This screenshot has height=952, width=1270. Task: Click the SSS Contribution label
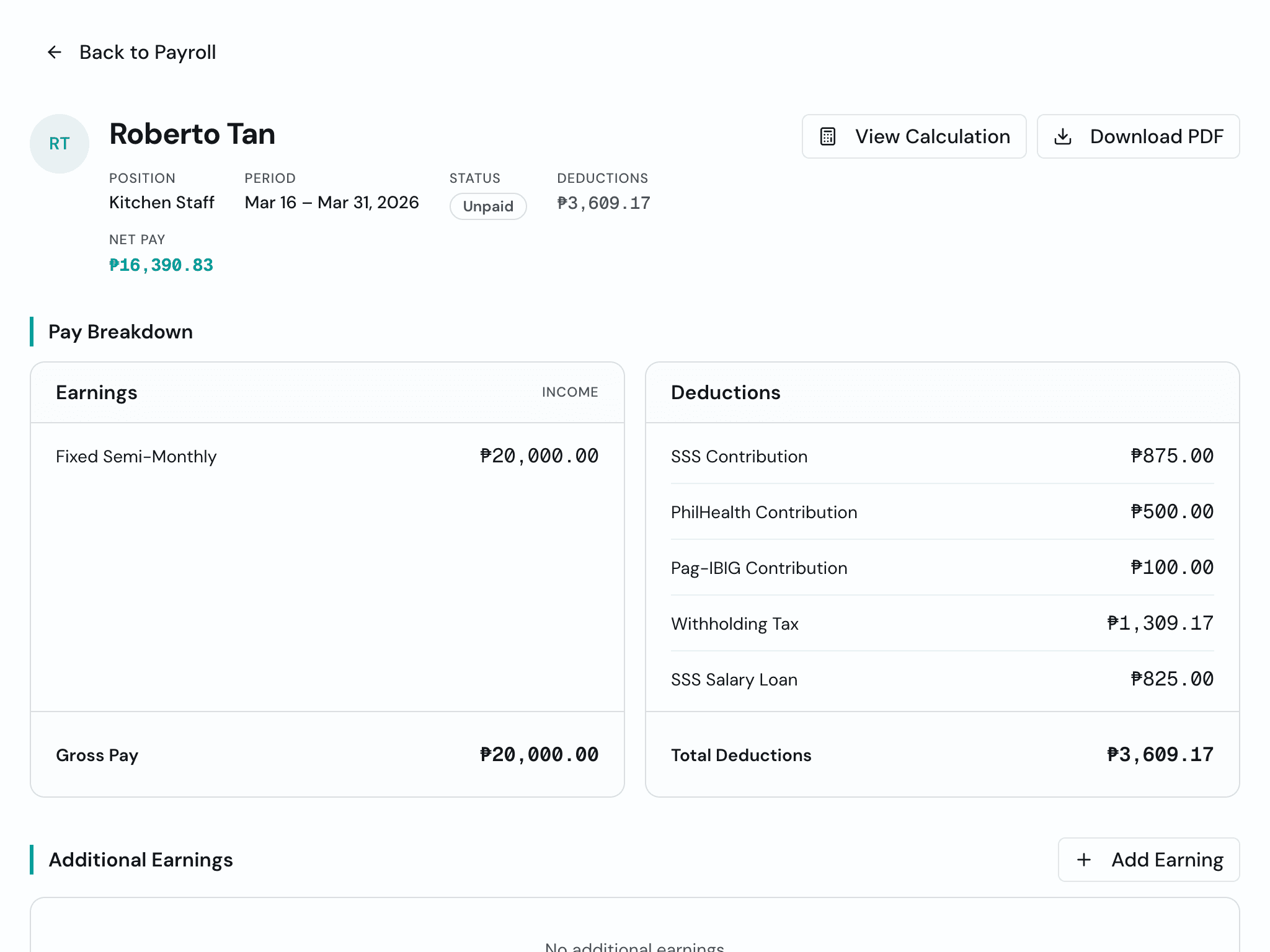click(x=739, y=457)
